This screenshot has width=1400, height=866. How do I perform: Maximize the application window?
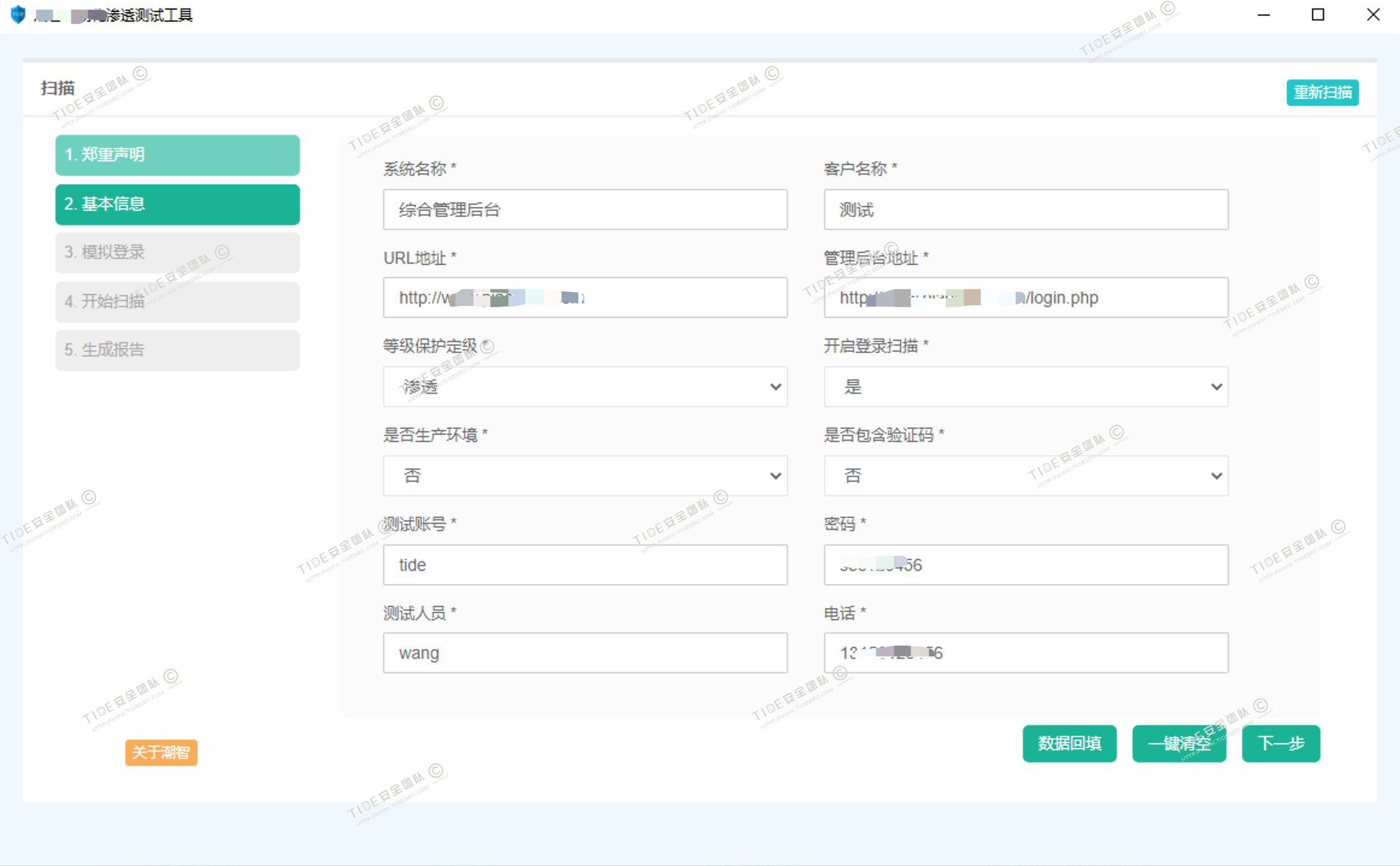tap(1317, 14)
